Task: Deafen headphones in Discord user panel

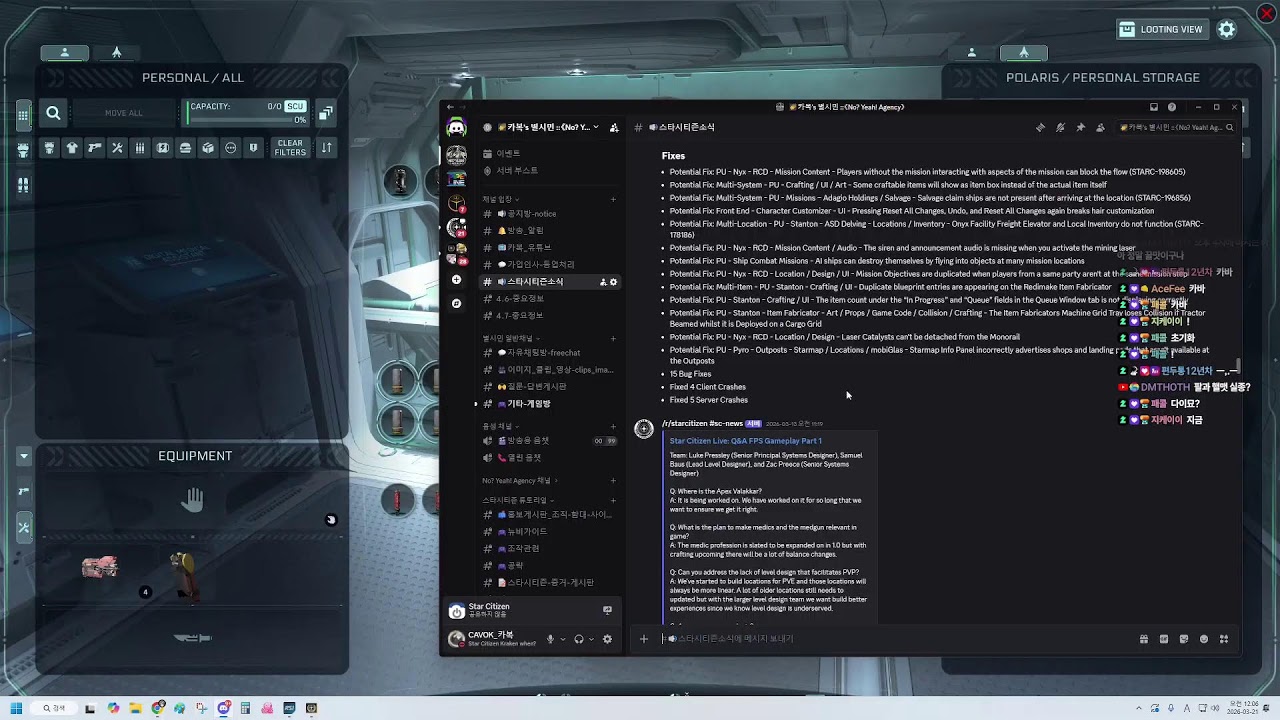Action: (x=579, y=639)
